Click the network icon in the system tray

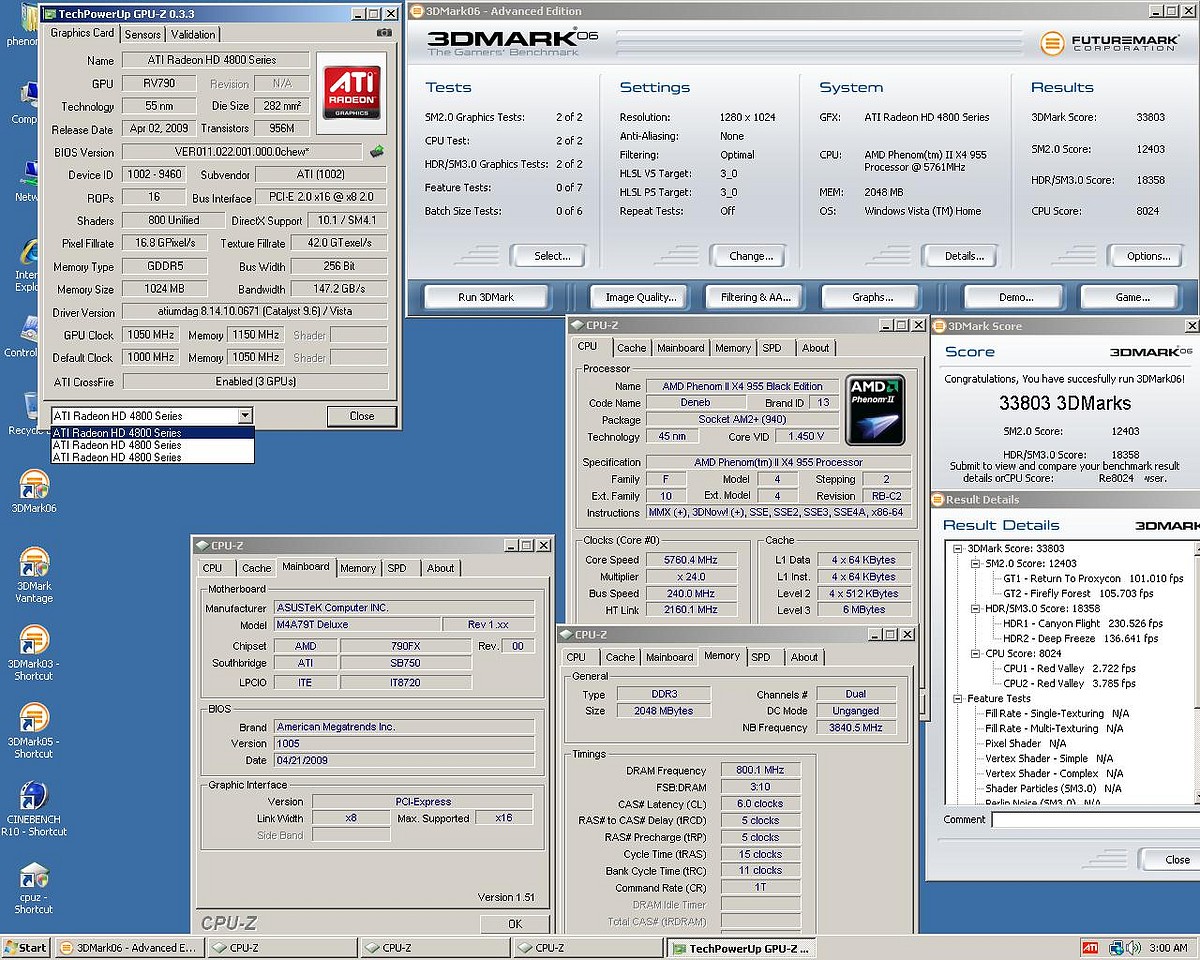point(1114,947)
